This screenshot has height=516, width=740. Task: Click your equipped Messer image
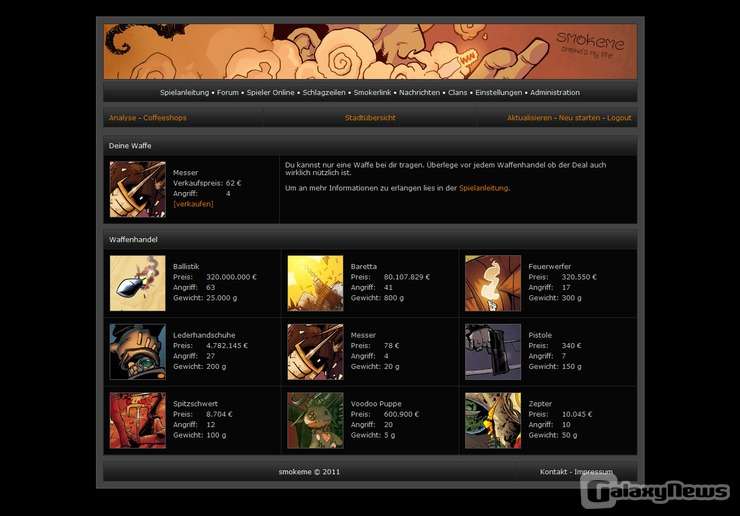pyautogui.click(x=137, y=189)
